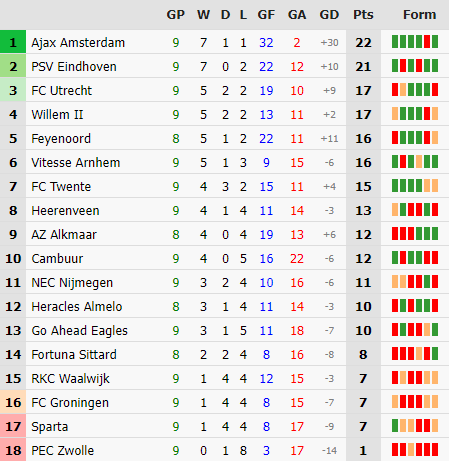Open the Feyenoord team link
Viewport: 449px width, 461px height.
[61, 139]
